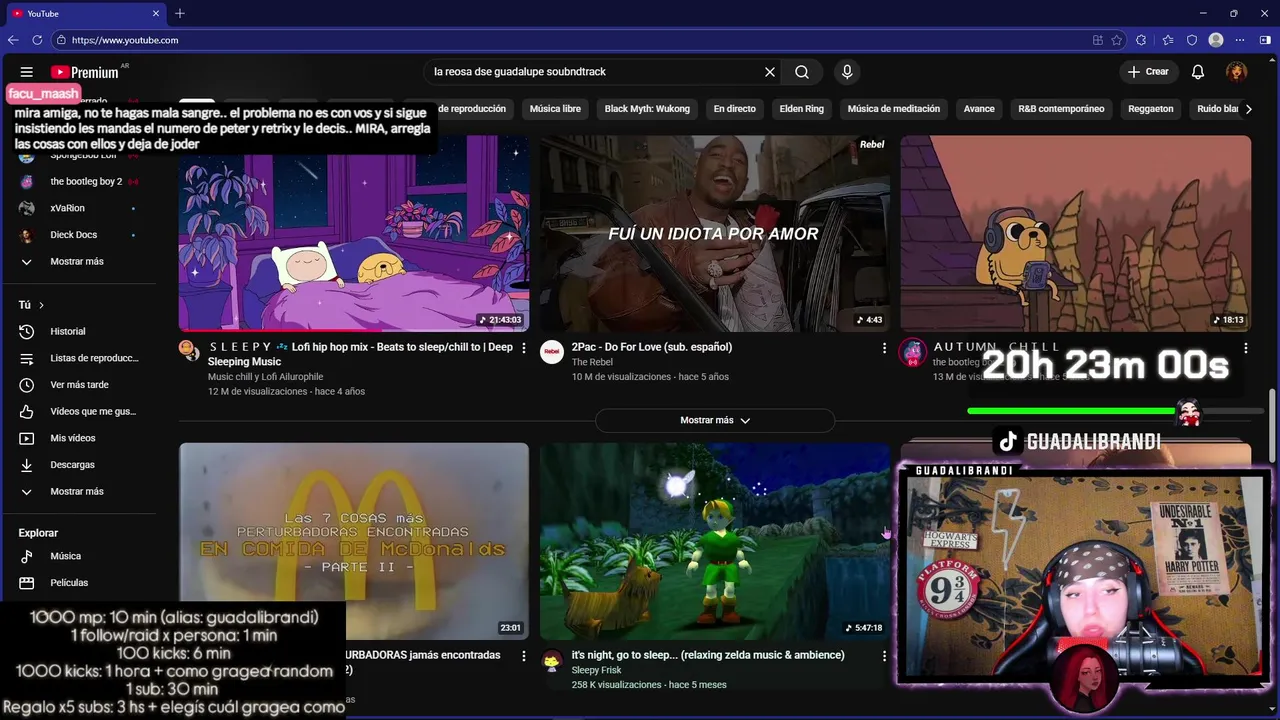The width and height of the screenshot is (1280, 720).
Task: Select the Reggaeton chip
Action: [x=1151, y=109]
